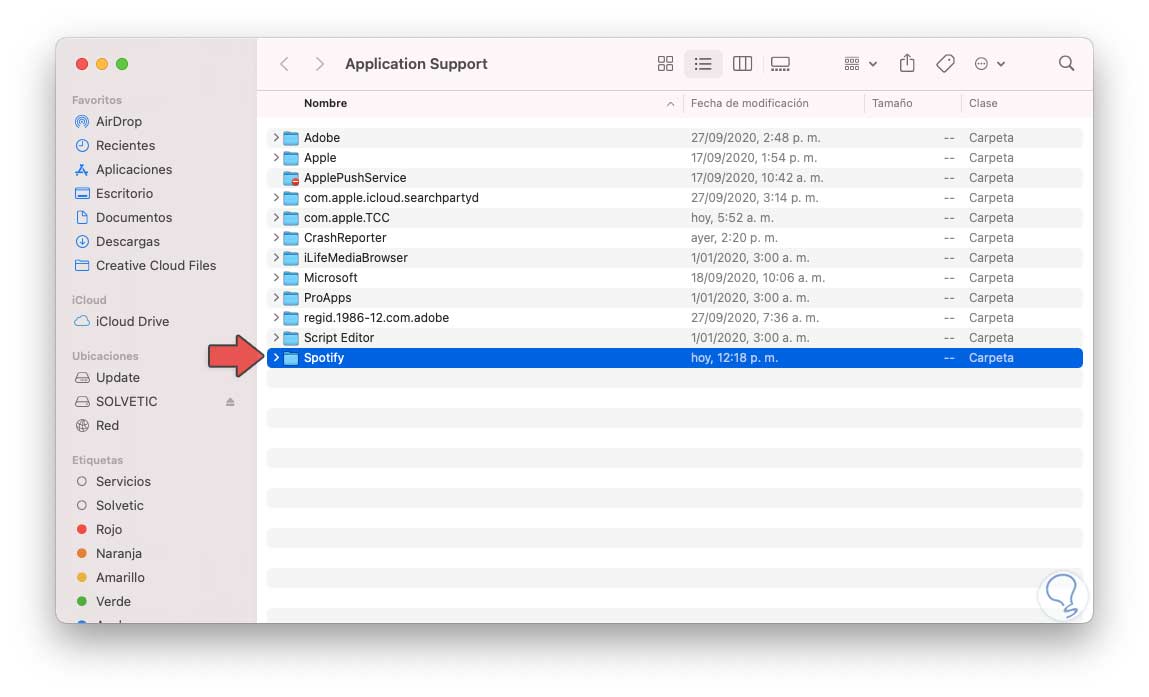Eject the SOLVETIC drive
The height and width of the screenshot is (697, 1149).
click(x=229, y=401)
